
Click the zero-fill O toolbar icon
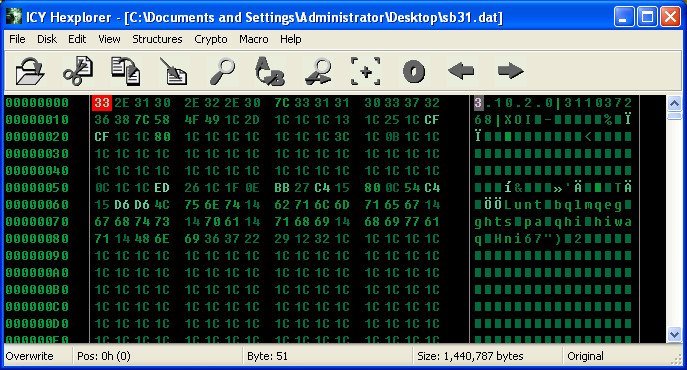[x=414, y=71]
